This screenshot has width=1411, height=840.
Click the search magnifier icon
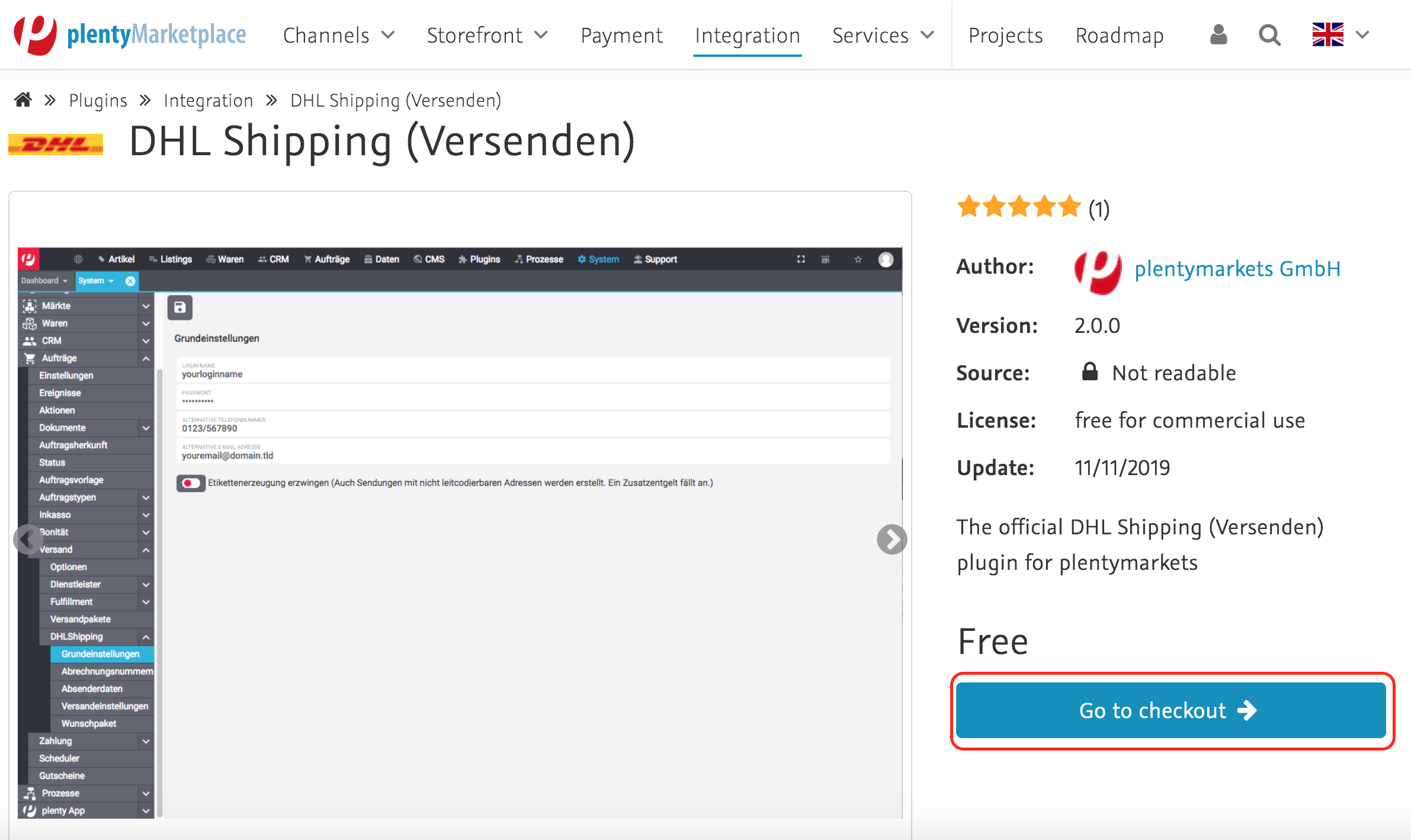click(x=1269, y=35)
